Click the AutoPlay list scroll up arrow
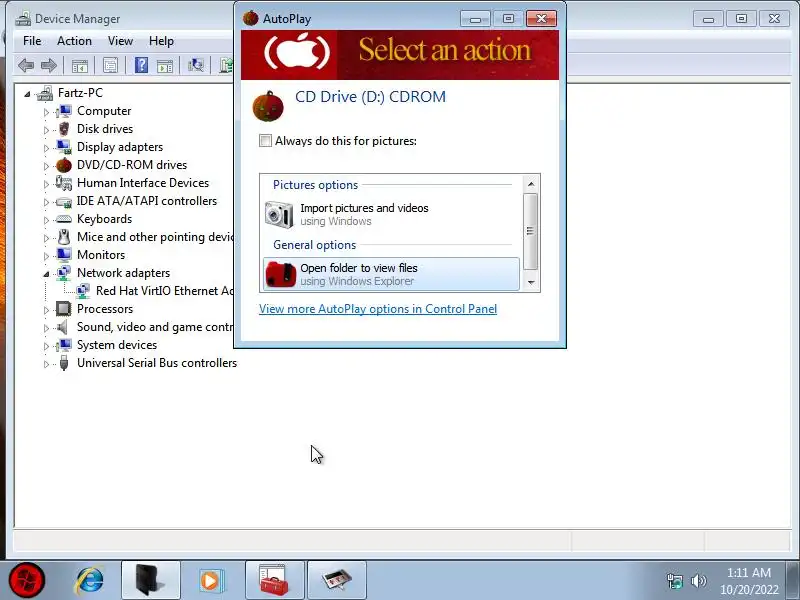 point(531,184)
